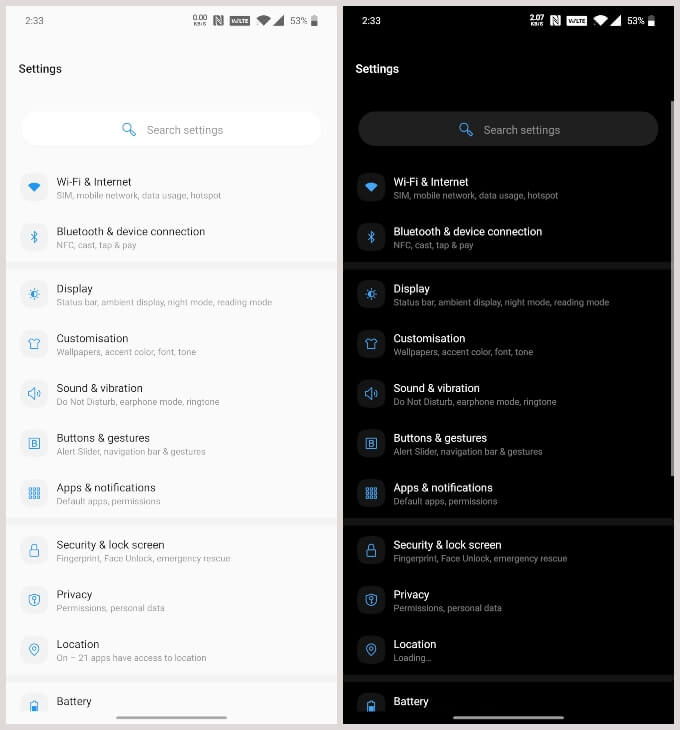The image size is (680, 730).
Task: Open Bluetooth & device connection in light theme
Action: 171,237
